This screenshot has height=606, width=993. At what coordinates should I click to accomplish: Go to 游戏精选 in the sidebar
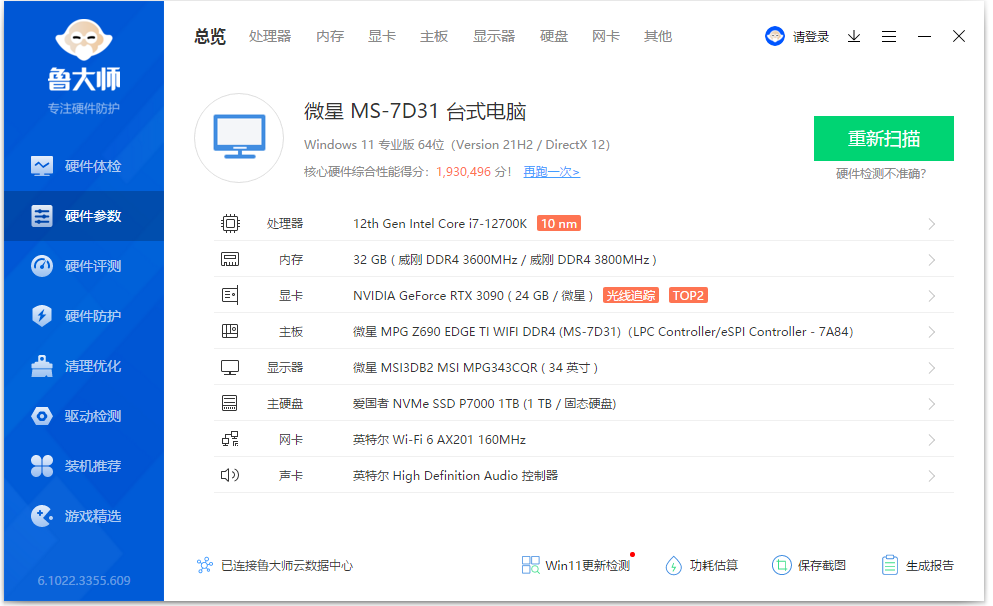pyautogui.click(x=82, y=516)
